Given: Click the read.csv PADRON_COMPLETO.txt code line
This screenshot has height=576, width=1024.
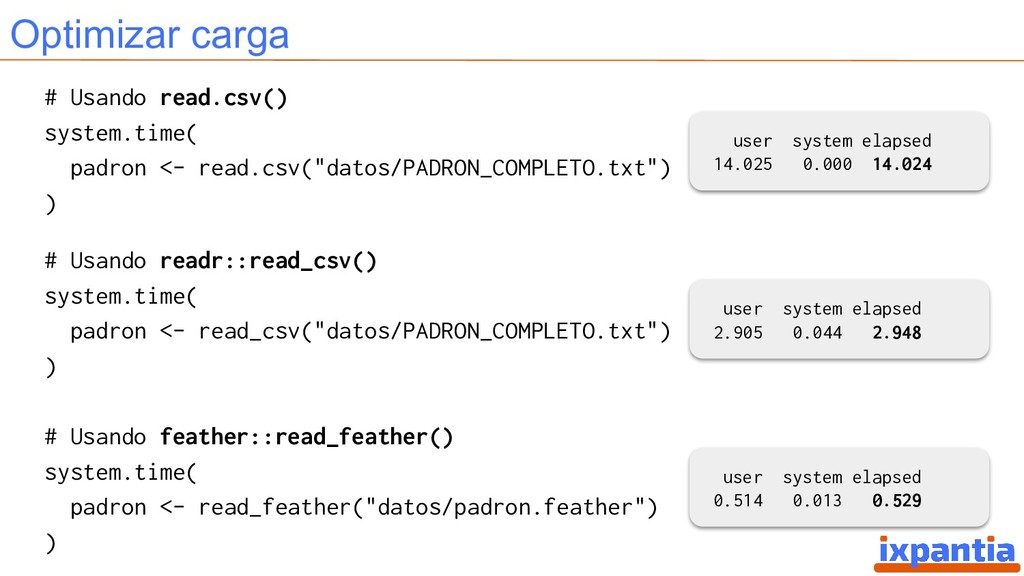Looking at the screenshot, I should [x=370, y=168].
